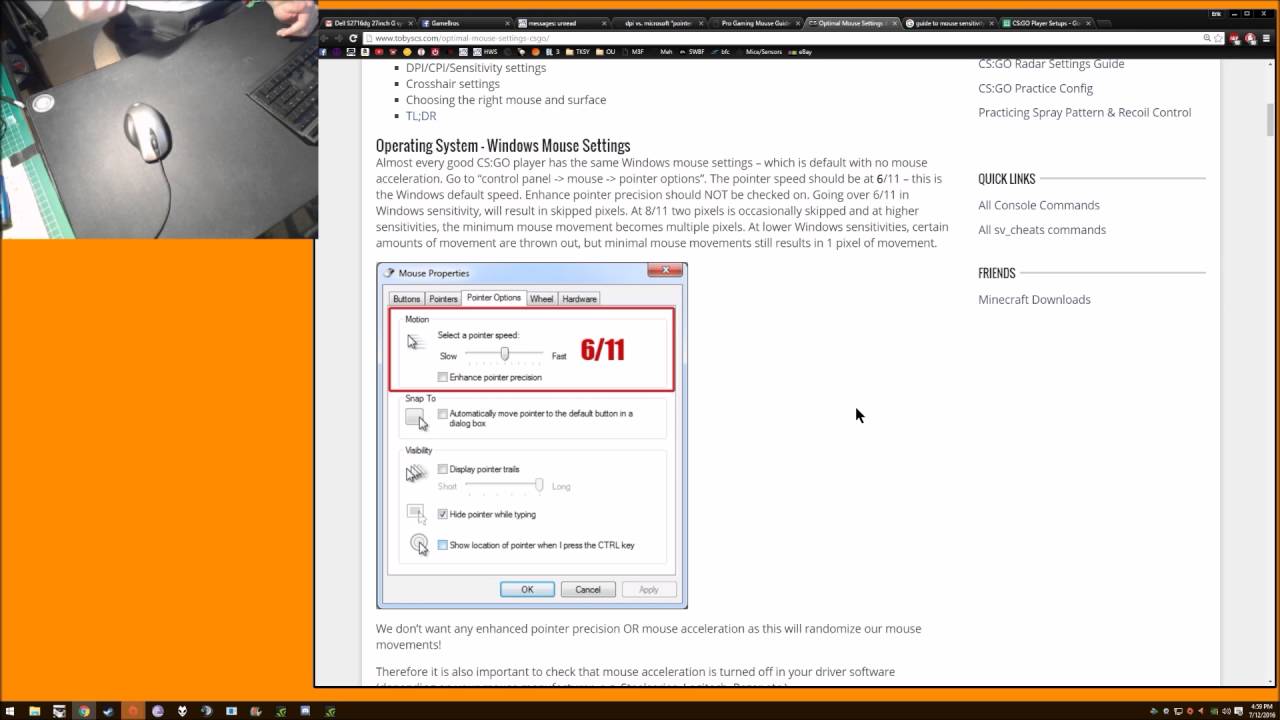Open the volume control in system tray
This screenshot has width=1280, height=720.
(1226, 711)
